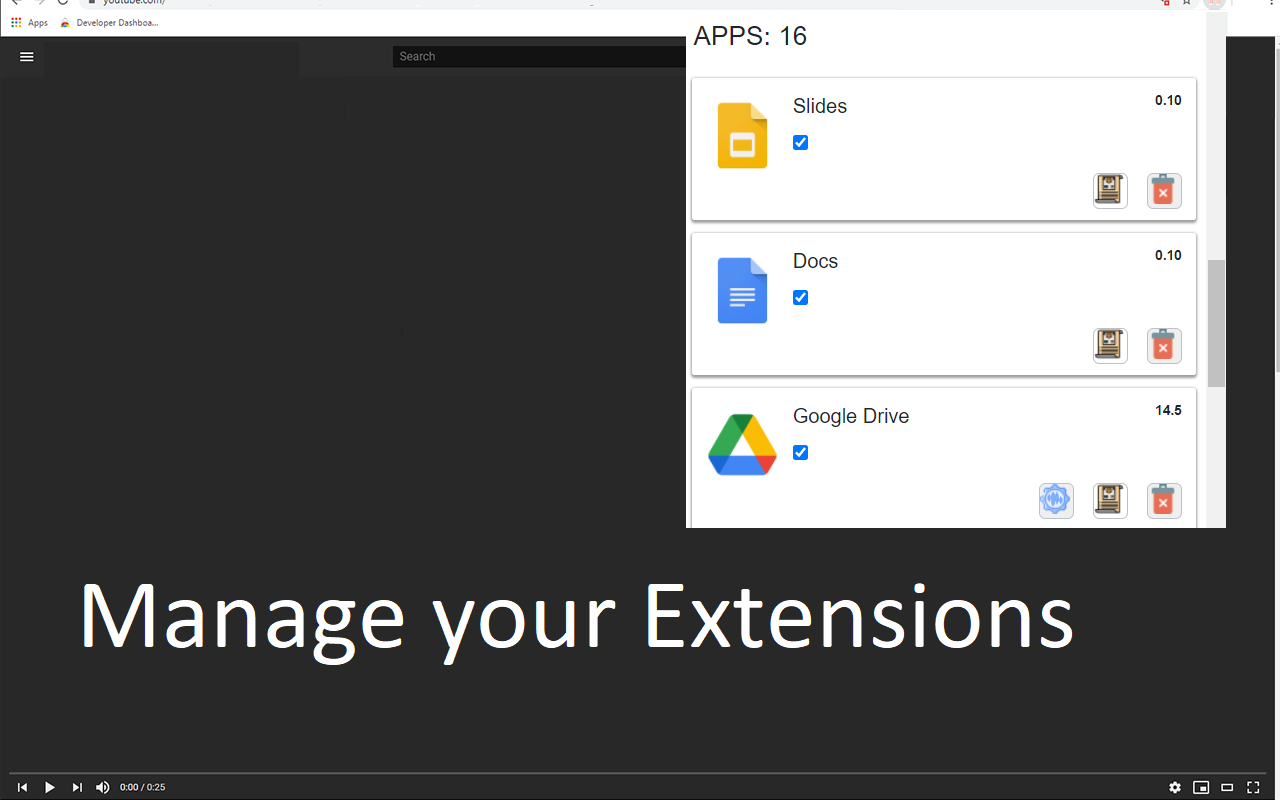Disable the Slides app checkbox
The height and width of the screenshot is (800, 1280).
[800, 142]
